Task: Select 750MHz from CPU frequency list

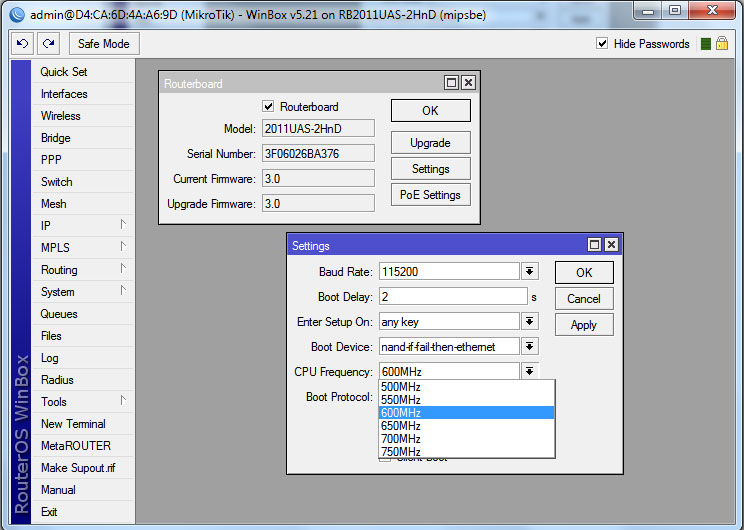Action: [401, 452]
